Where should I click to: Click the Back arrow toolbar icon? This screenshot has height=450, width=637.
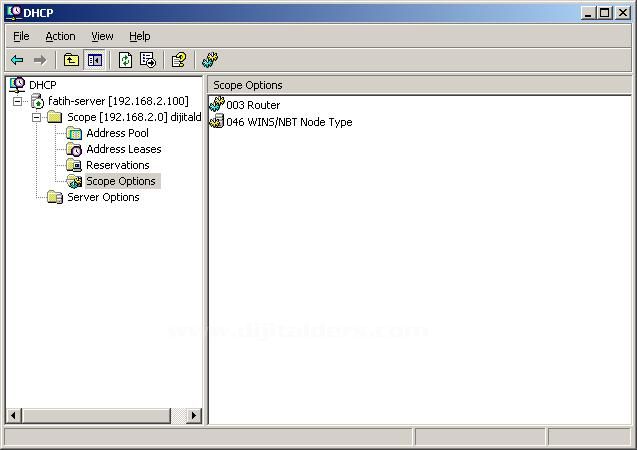click(x=17, y=60)
